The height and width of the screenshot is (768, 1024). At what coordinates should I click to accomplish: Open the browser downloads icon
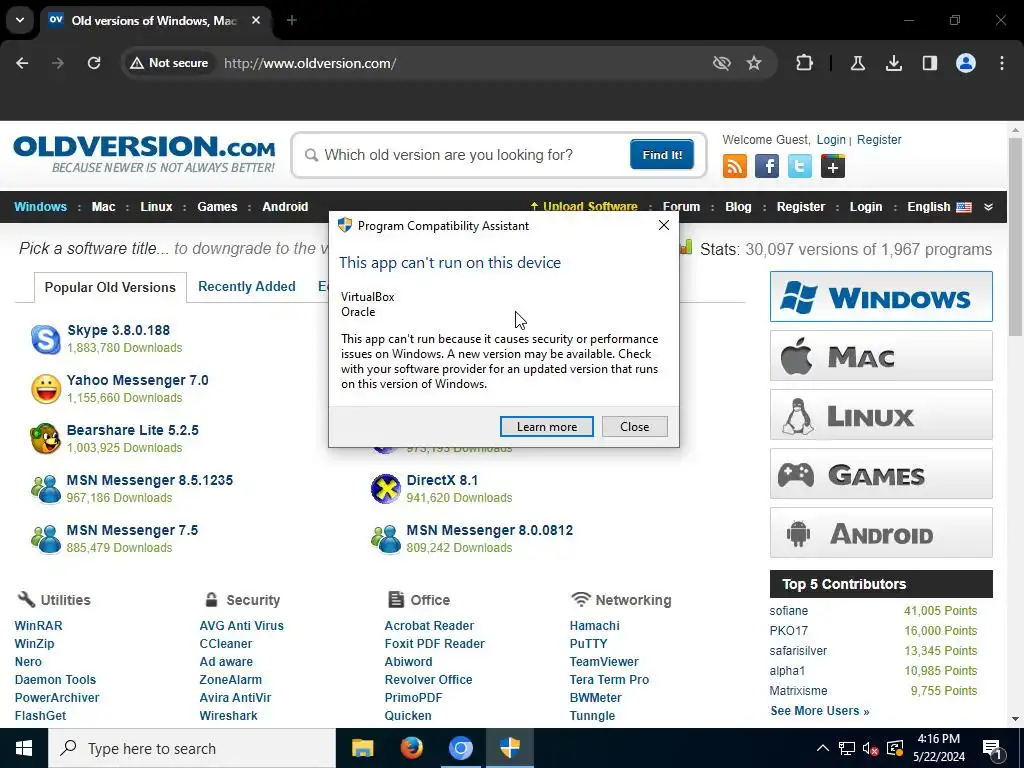pyautogui.click(x=893, y=63)
